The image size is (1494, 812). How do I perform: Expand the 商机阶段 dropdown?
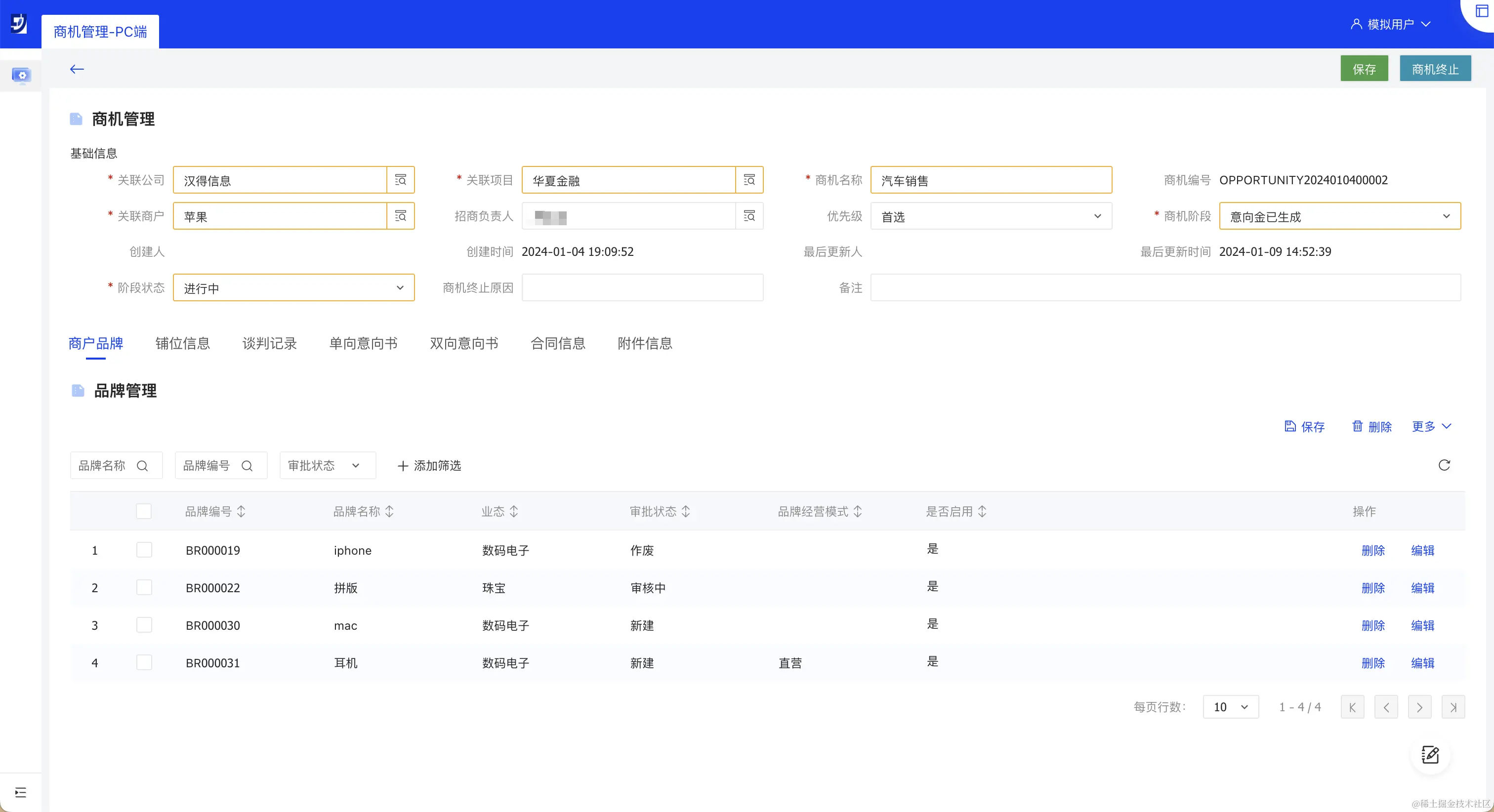point(1339,216)
